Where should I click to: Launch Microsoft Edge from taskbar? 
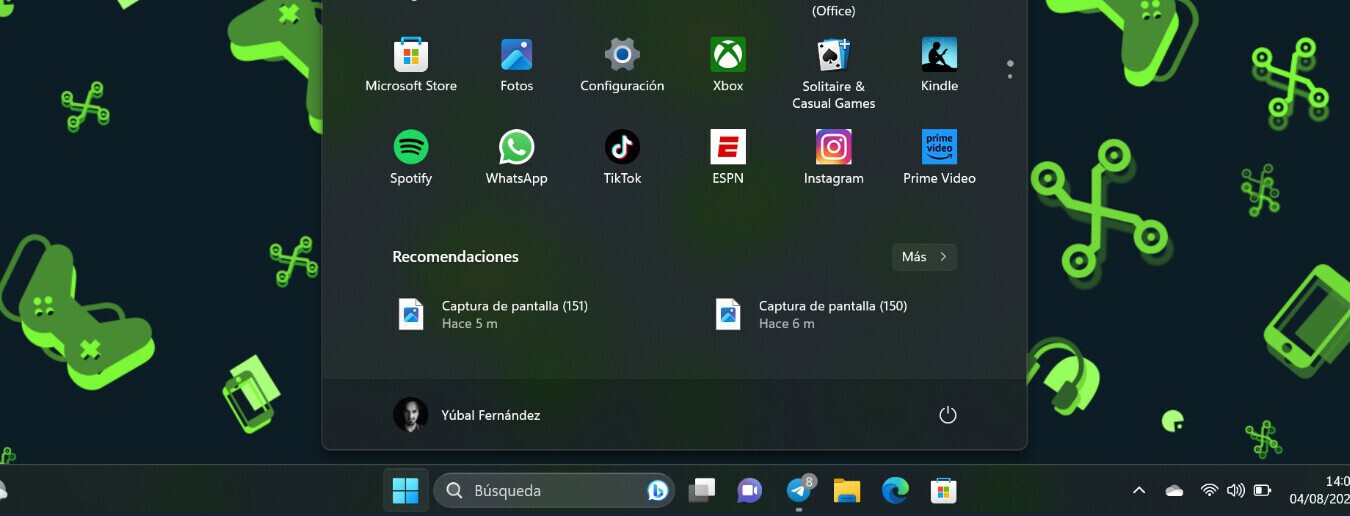pyautogui.click(x=895, y=491)
